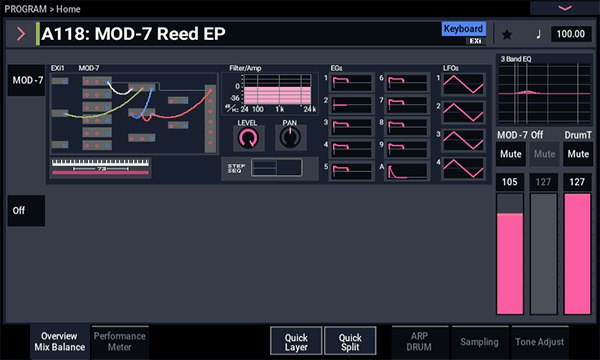Adjust the MOD-7 volume fader at 105
The image size is (600, 360).
510,254
